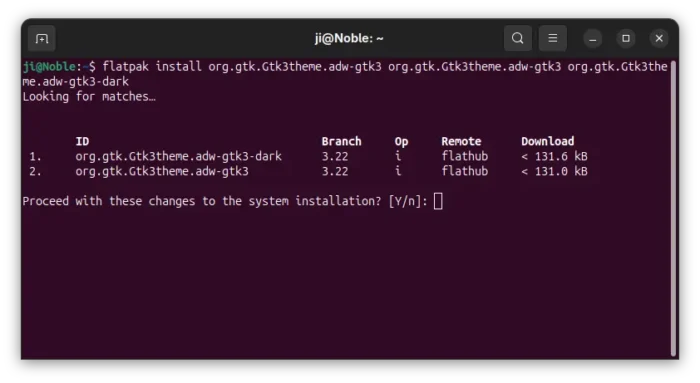This screenshot has width=700, height=383.
Task: Click the adw-gtk3-dark ID in row 1
Action: click(x=178, y=157)
